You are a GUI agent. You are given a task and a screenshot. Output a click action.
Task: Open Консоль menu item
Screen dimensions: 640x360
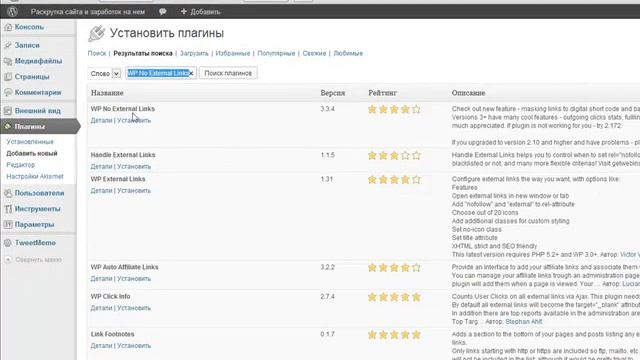click(x=29, y=27)
